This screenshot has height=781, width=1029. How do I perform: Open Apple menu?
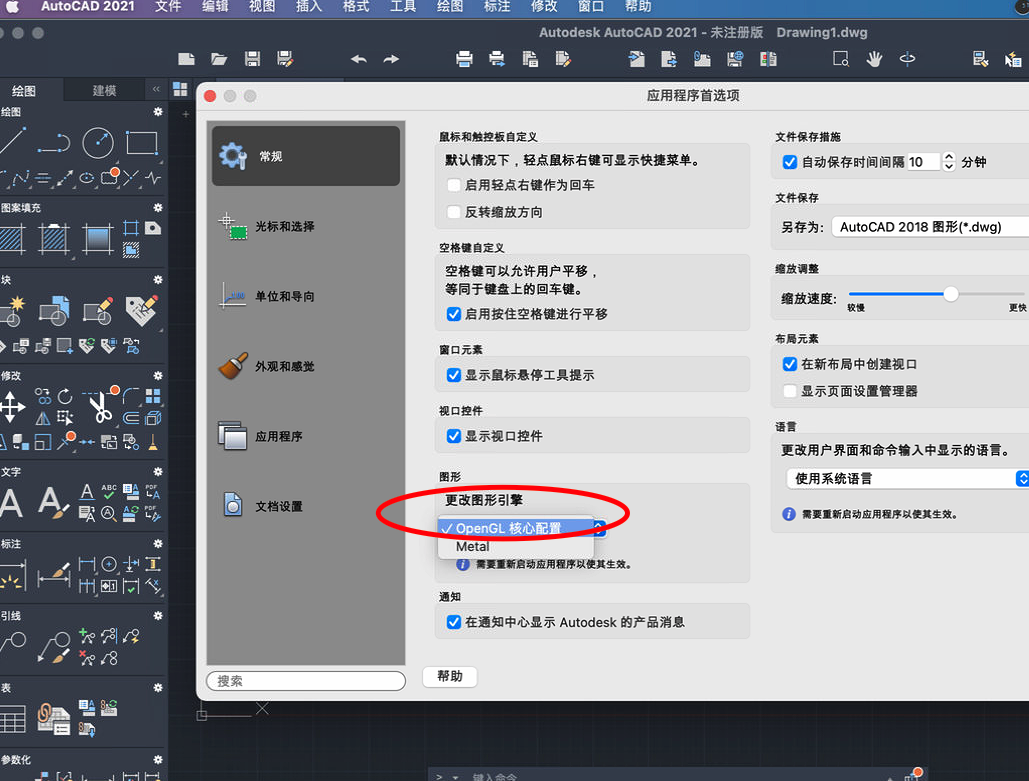pyautogui.click(x=12, y=7)
